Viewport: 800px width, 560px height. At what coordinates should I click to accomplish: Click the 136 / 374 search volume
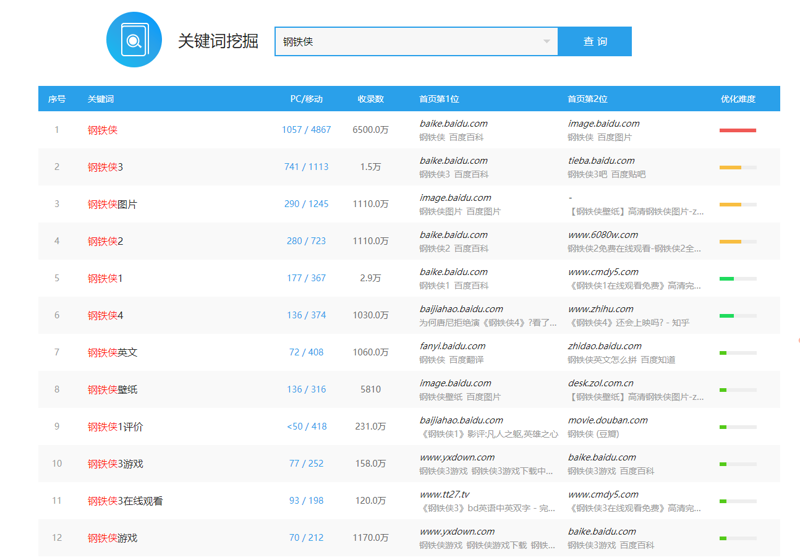coord(306,315)
